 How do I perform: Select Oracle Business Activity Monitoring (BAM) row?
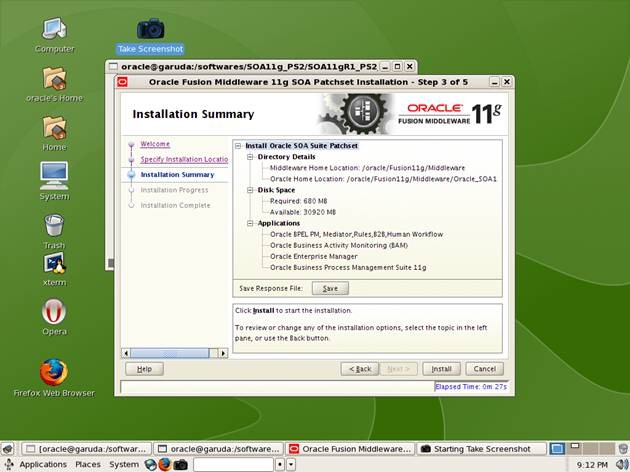[339, 245]
